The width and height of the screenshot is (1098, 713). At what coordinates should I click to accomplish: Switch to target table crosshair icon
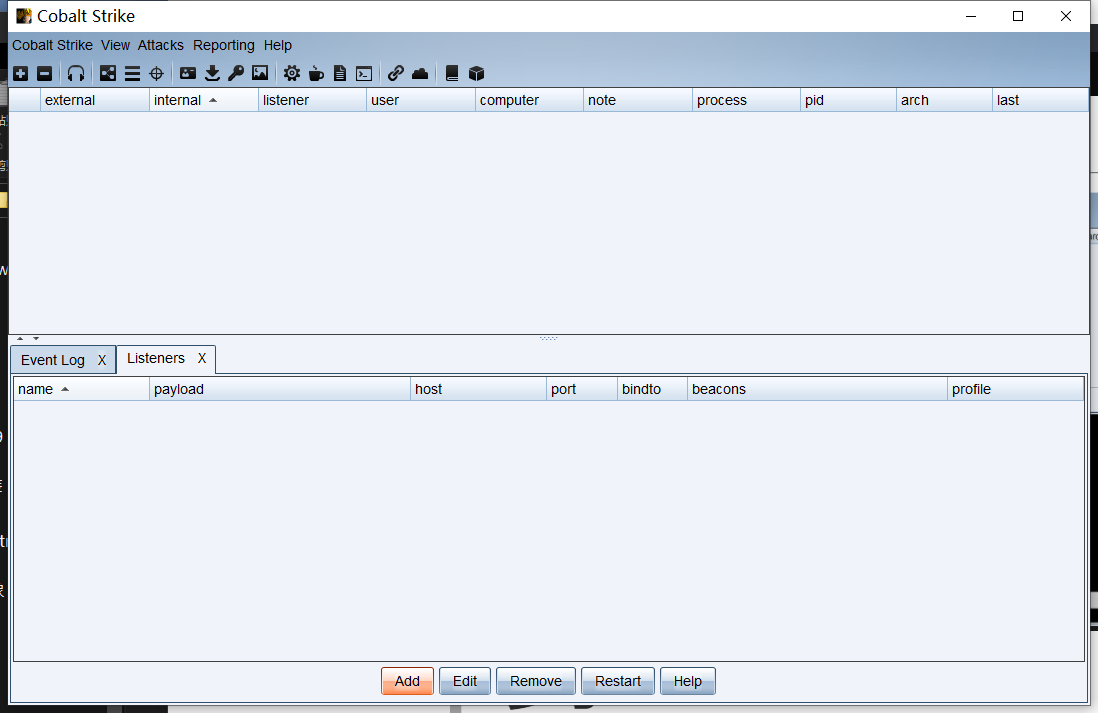point(156,74)
